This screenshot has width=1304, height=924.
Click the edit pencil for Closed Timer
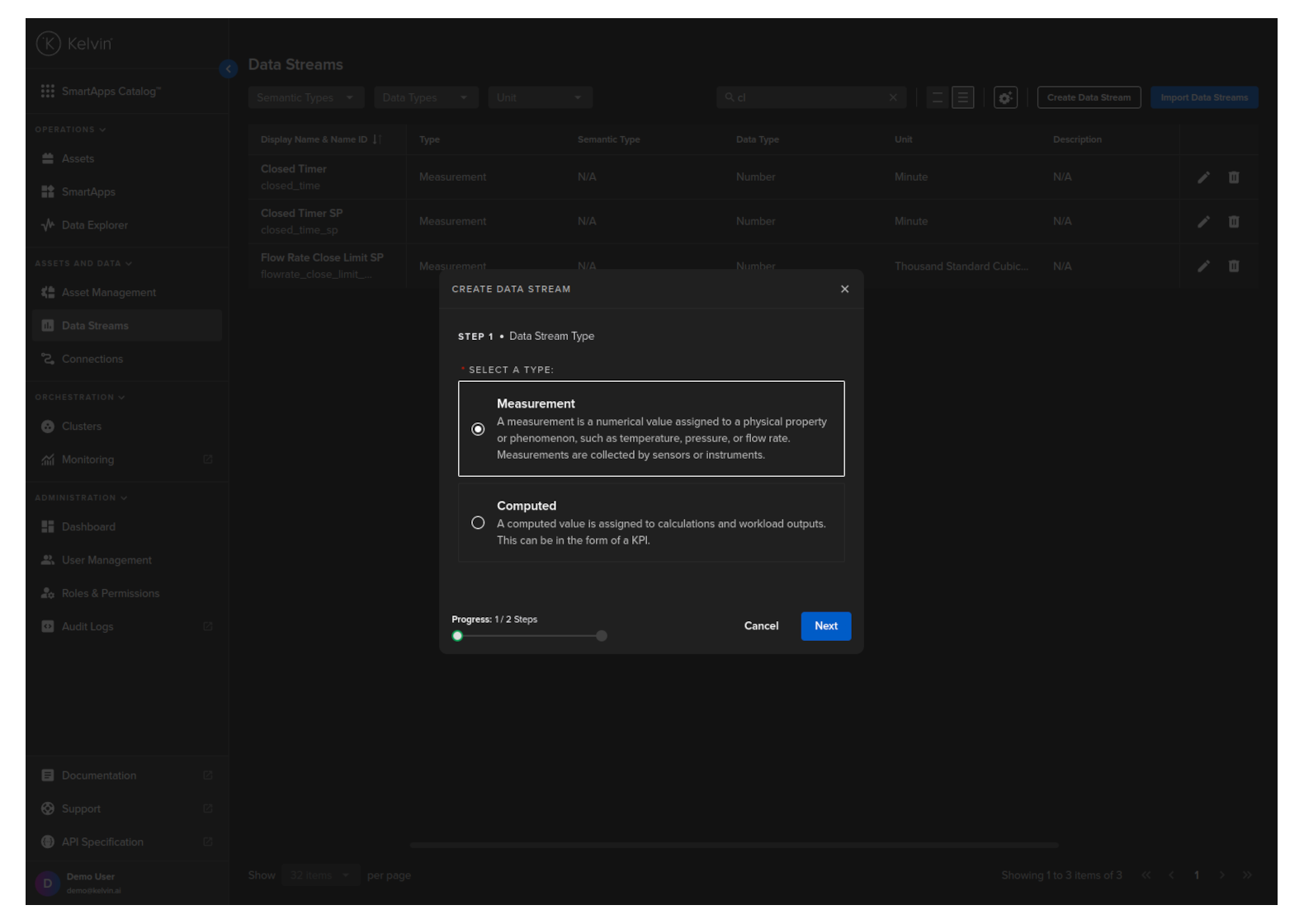tap(1203, 177)
